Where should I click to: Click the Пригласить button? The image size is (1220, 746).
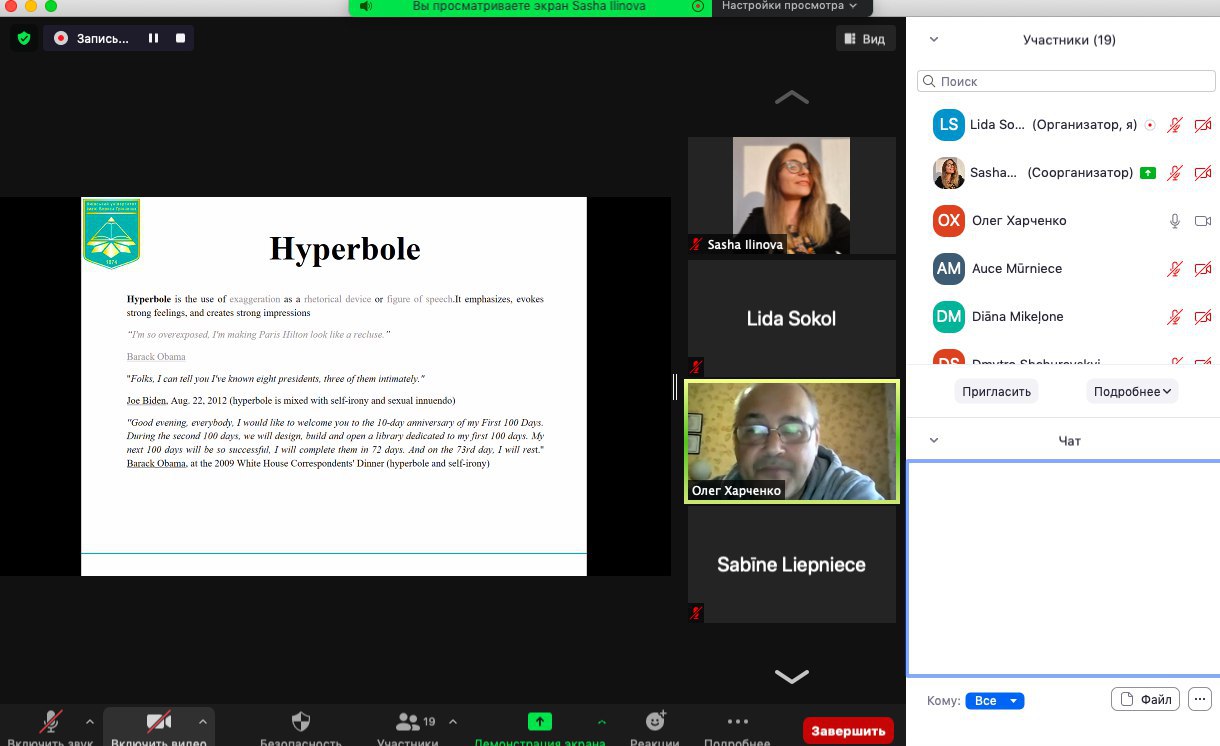click(996, 391)
